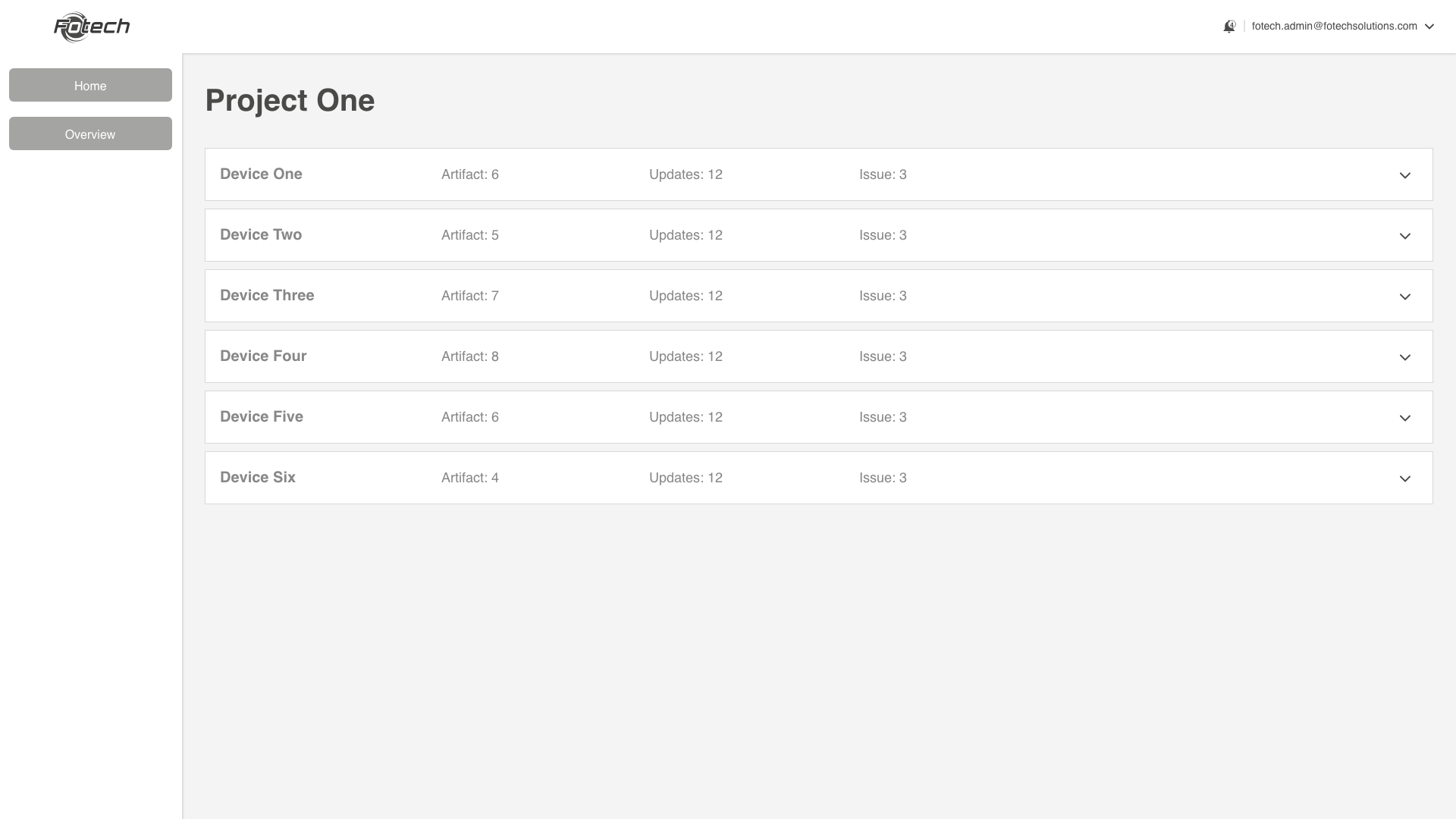The image size is (1456, 819).
Task: Expand the Device Four row chevron
Action: click(x=1404, y=357)
